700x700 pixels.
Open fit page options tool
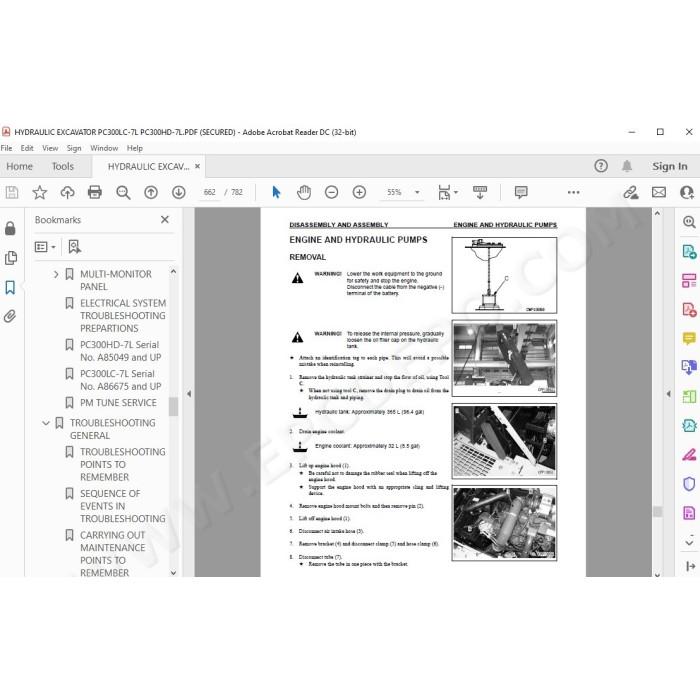[x=444, y=192]
